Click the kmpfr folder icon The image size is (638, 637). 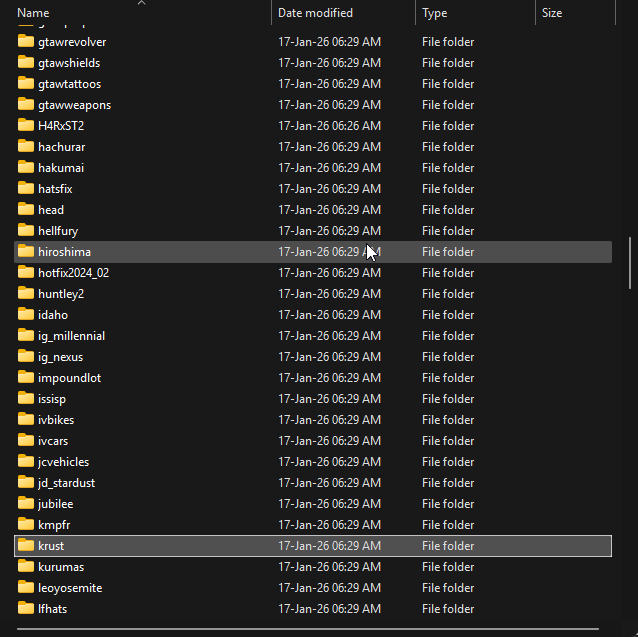tap(26, 525)
